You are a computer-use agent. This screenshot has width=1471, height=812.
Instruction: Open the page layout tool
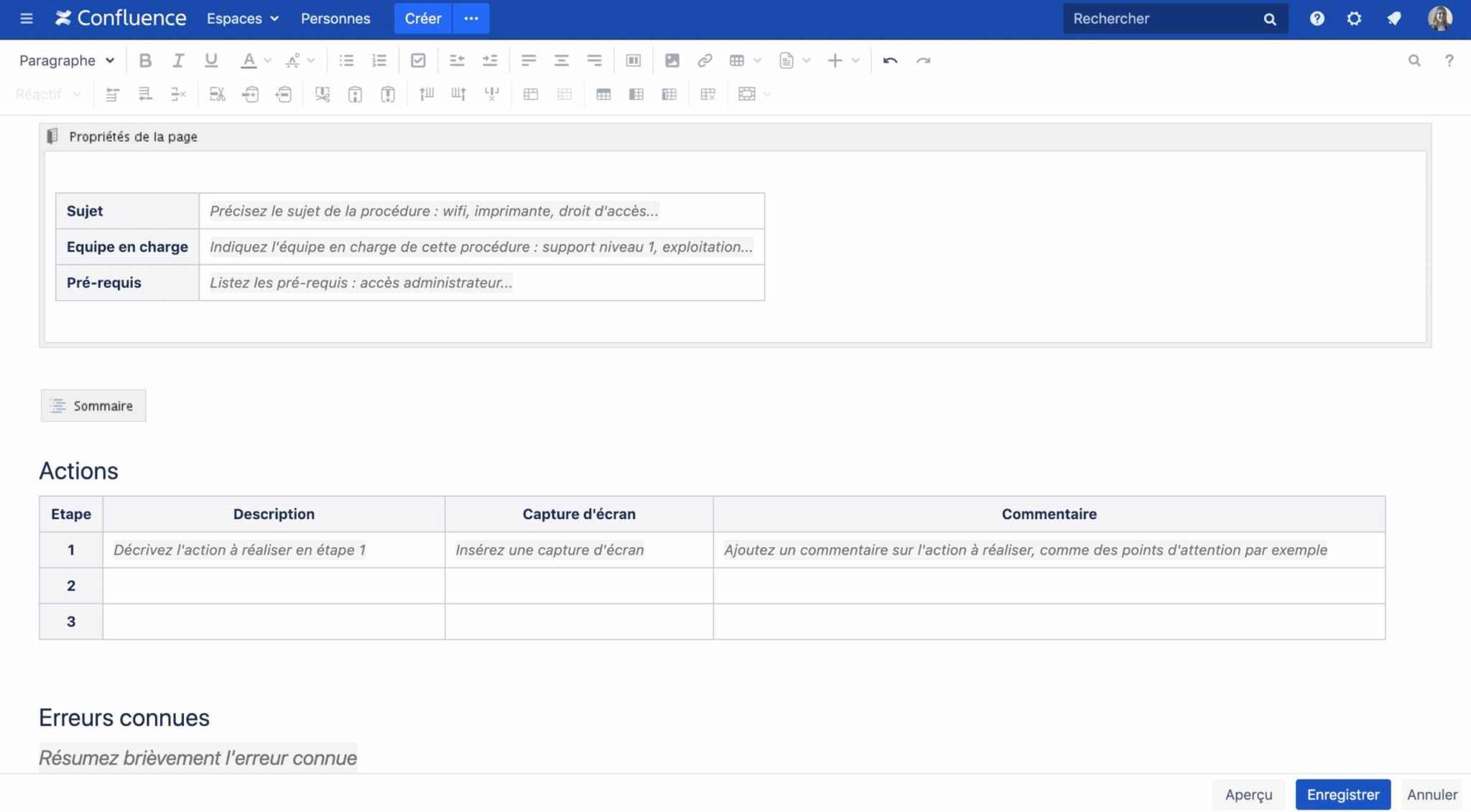(x=633, y=60)
